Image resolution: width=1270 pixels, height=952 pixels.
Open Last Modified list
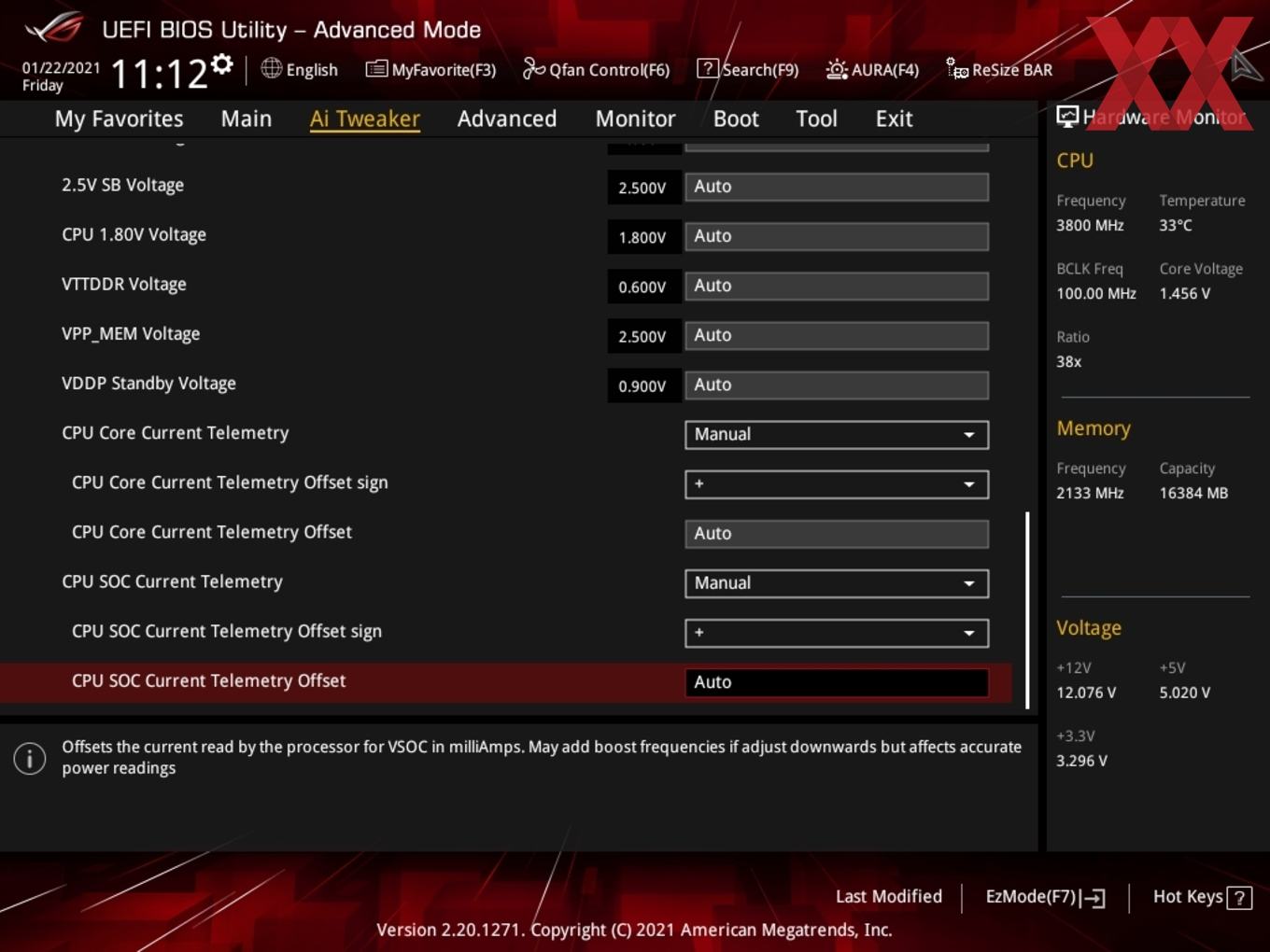[889, 896]
